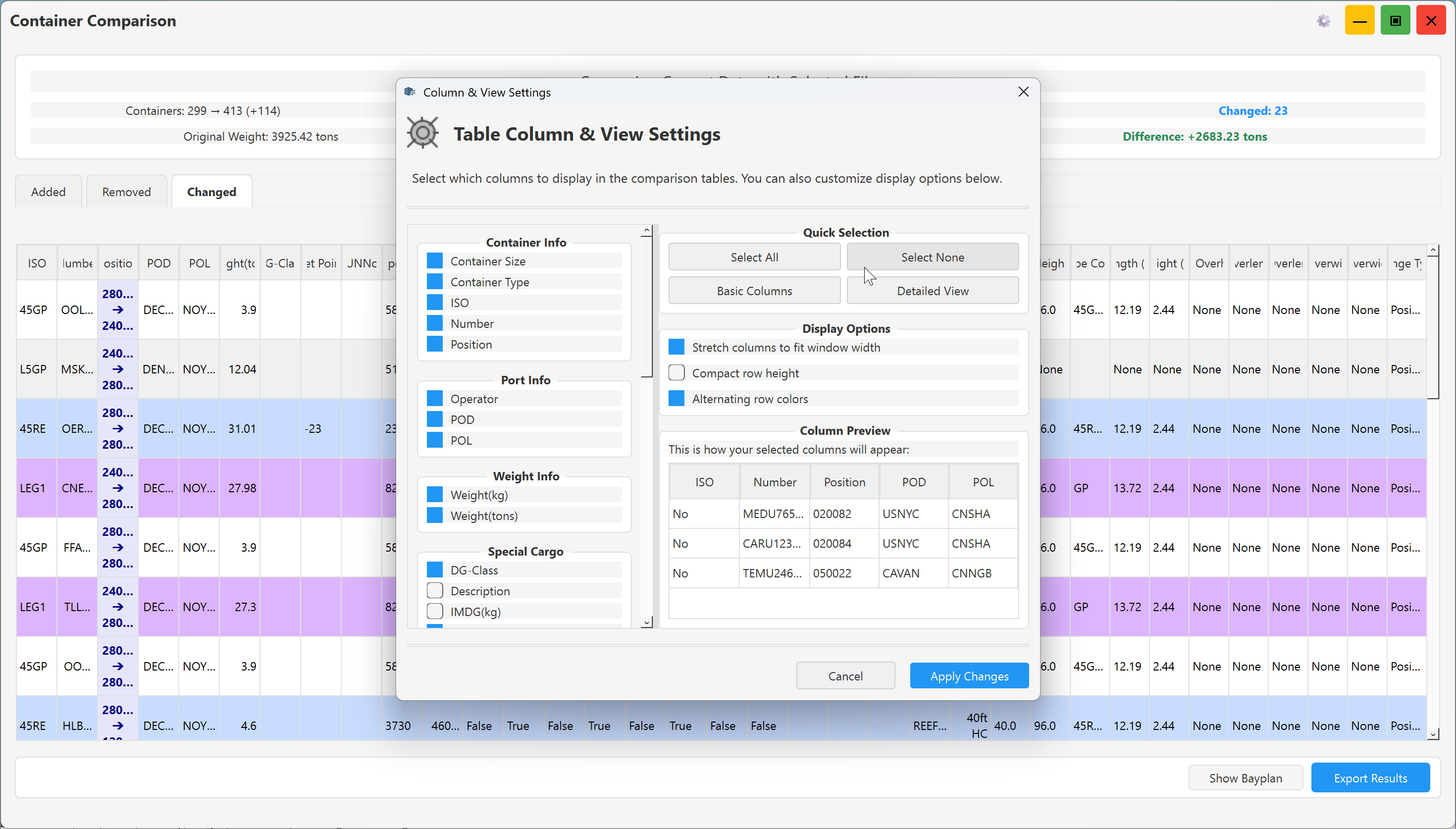Toggle the DG-Class checkbox
Image resolution: width=1456 pixels, height=829 pixels.
click(435, 570)
